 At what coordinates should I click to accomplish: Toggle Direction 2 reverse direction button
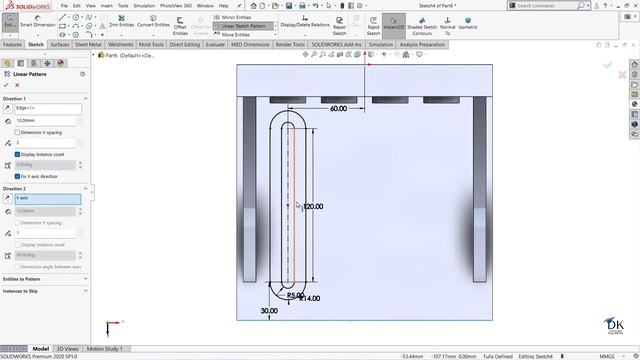point(7,198)
